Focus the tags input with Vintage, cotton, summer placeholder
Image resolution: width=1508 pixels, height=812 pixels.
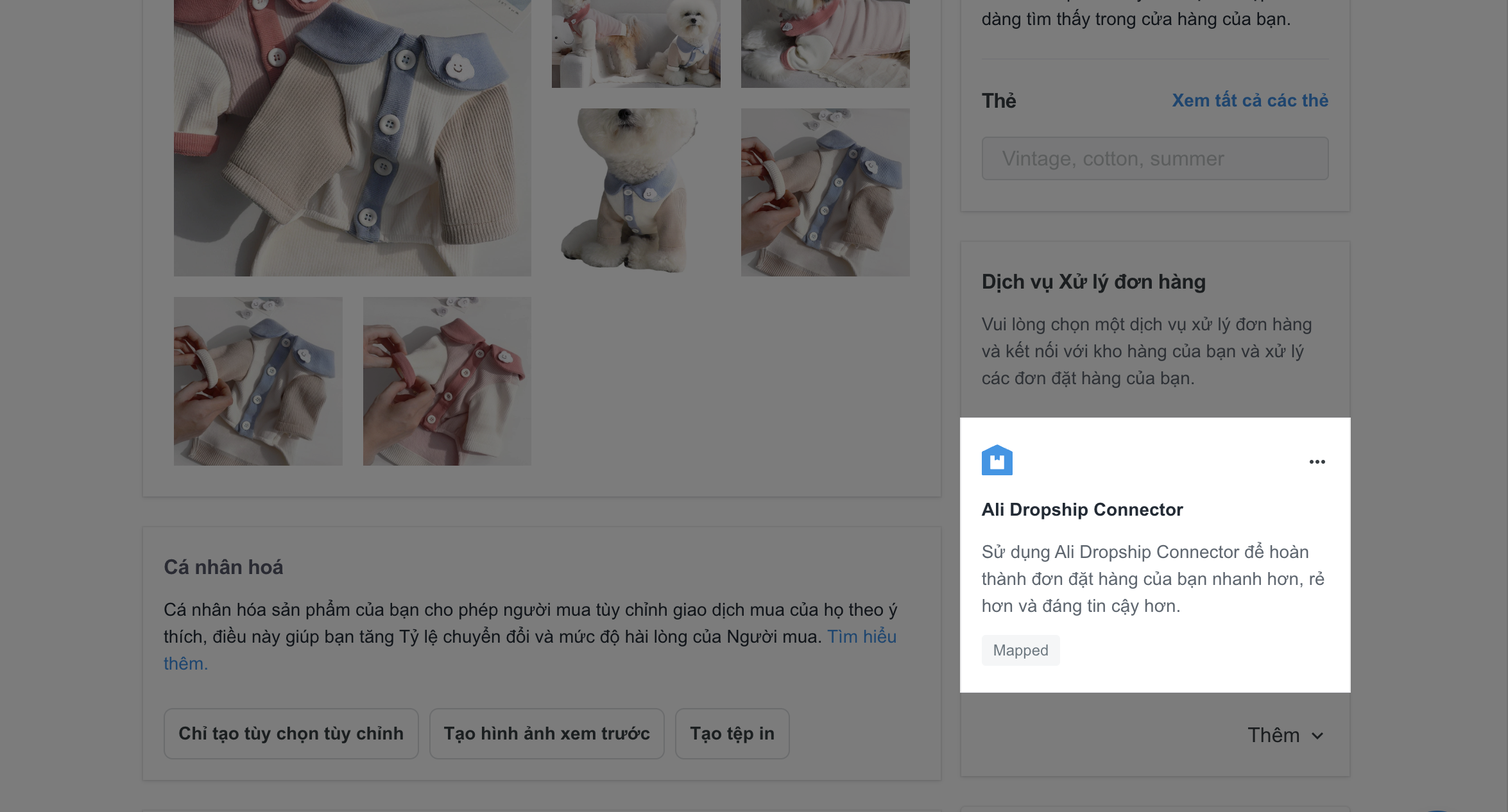point(1154,158)
